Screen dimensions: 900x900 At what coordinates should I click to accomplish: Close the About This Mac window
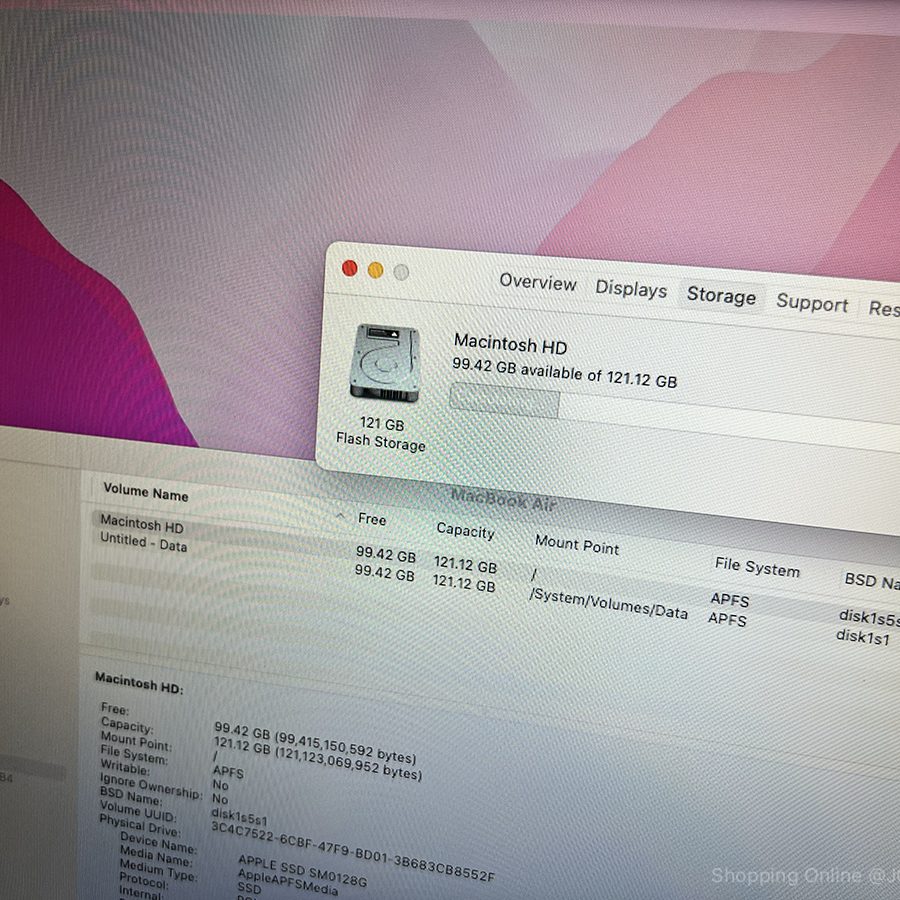click(350, 268)
